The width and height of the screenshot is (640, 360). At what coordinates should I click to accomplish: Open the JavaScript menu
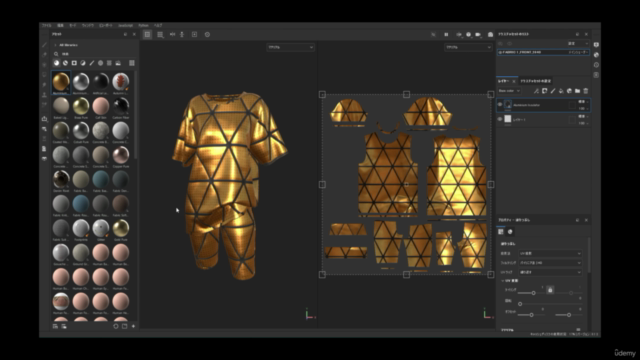(x=125, y=25)
